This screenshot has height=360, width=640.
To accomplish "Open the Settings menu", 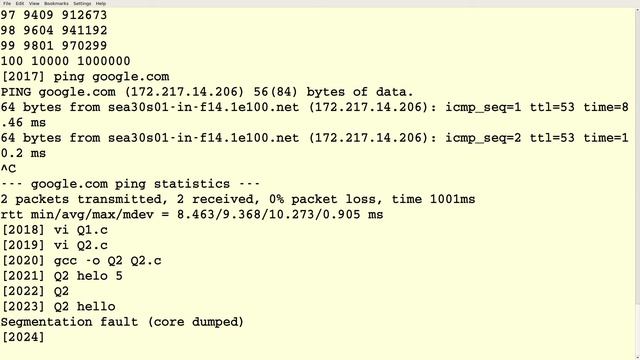I will [82, 3].
